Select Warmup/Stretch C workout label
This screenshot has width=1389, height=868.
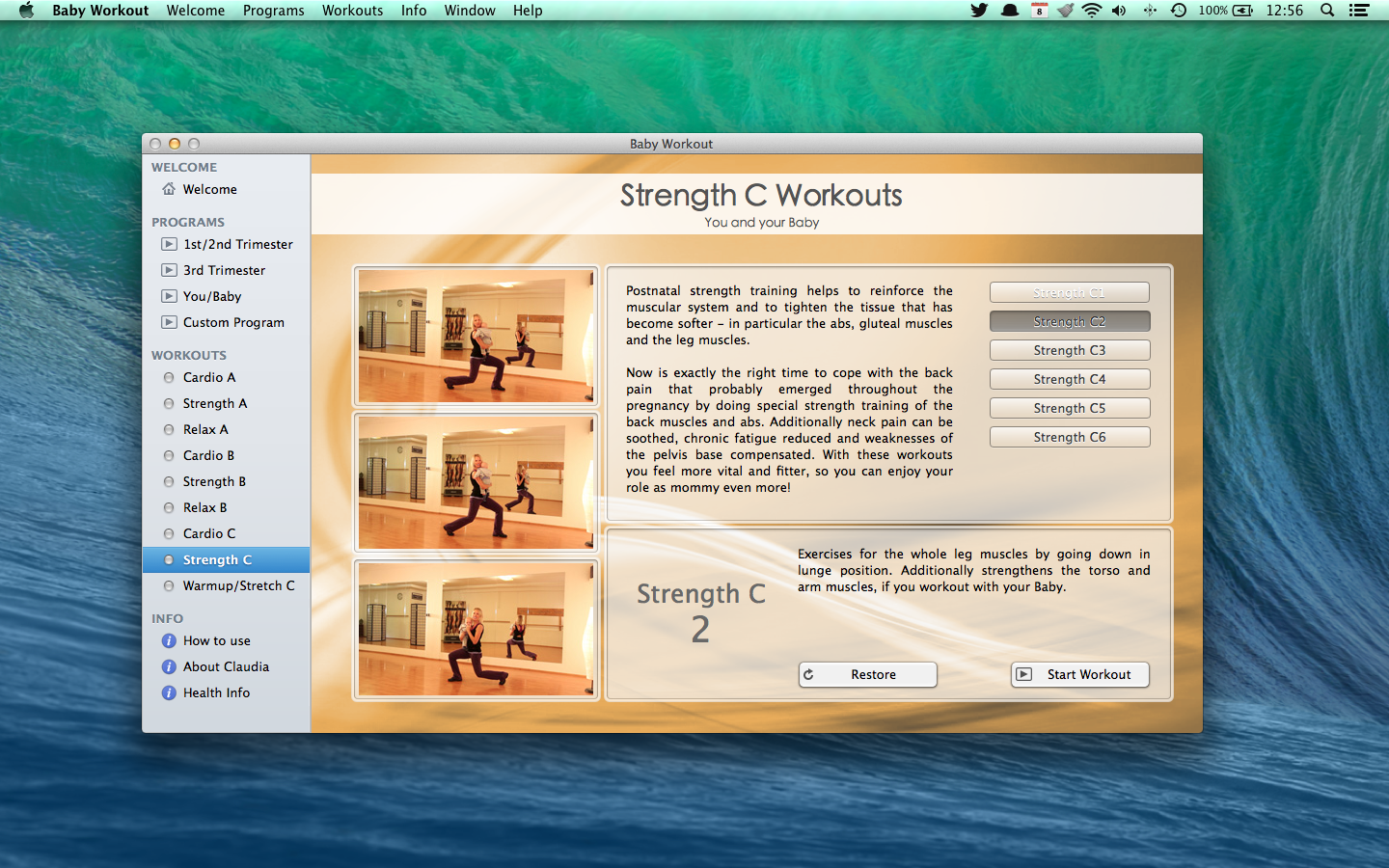(x=239, y=585)
